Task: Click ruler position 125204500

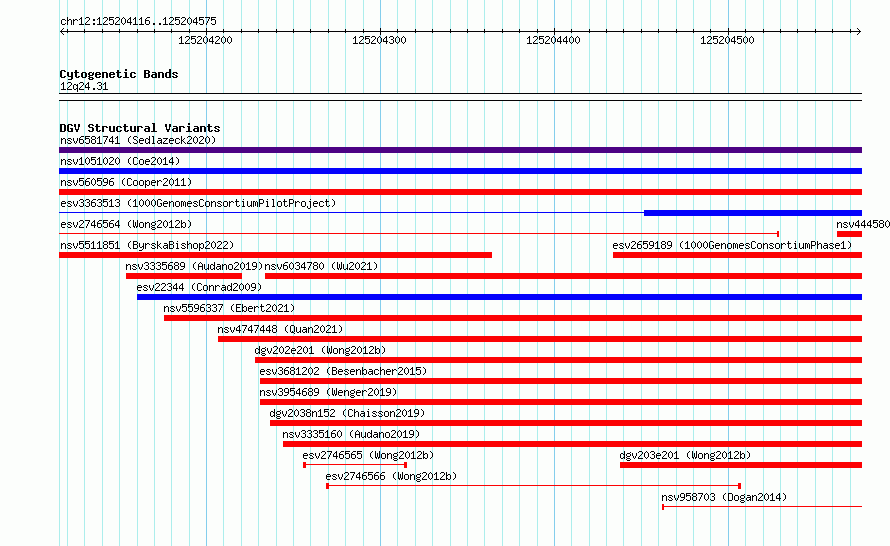Action: tap(727, 40)
